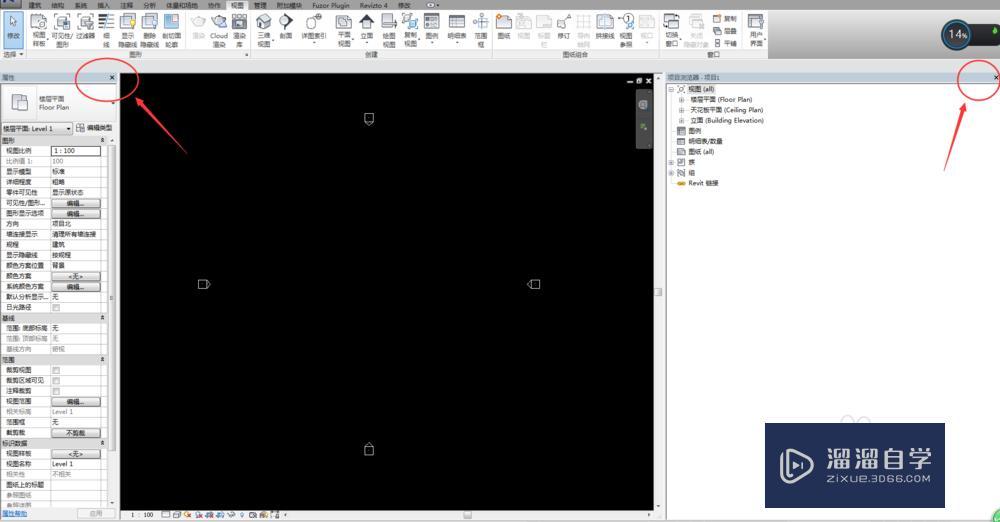The height and width of the screenshot is (522, 1000).
Task: Click the 不剪裁 (No clip) button
Action: pos(75,433)
